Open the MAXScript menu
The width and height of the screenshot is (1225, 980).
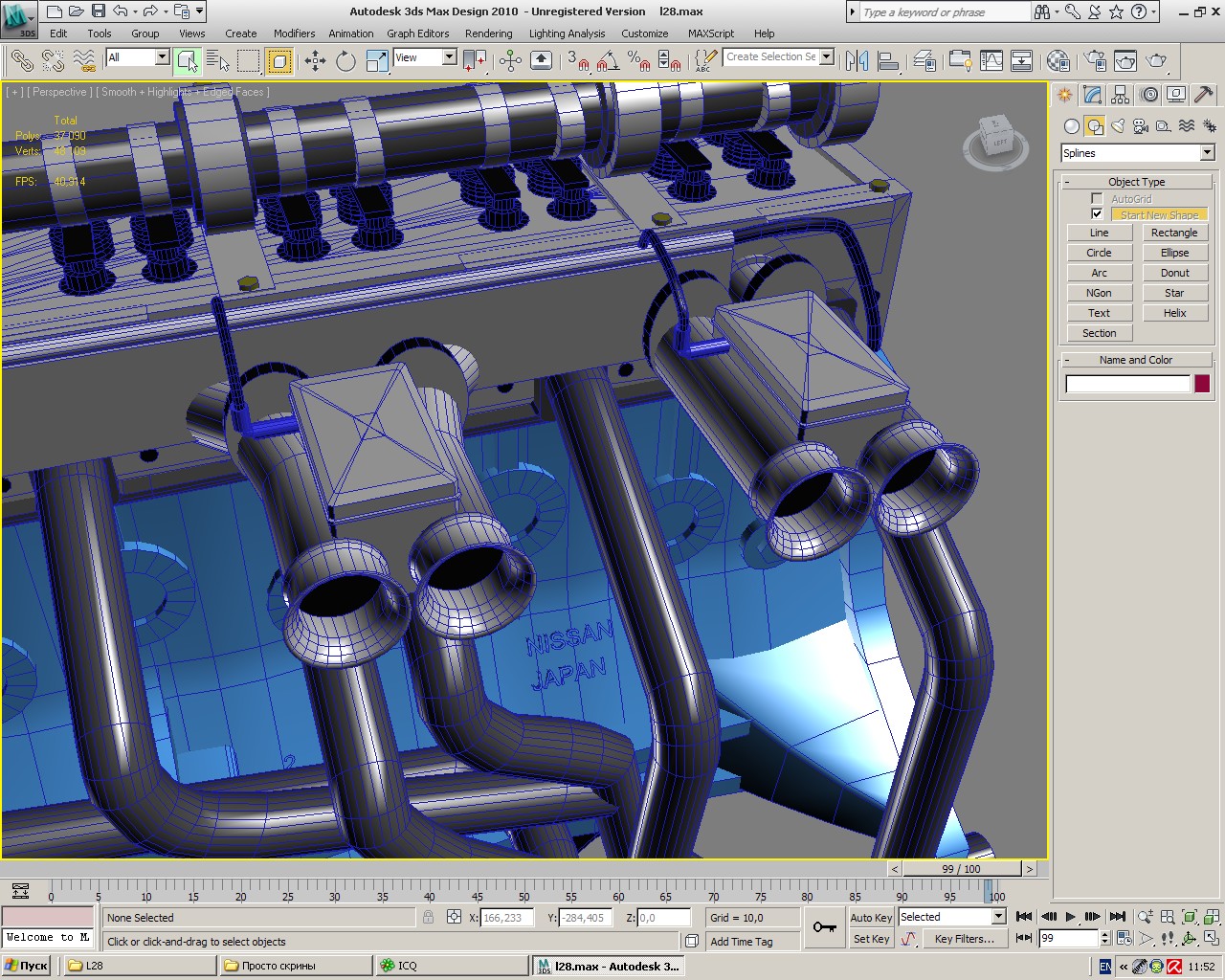pyautogui.click(x=711, y=33)
